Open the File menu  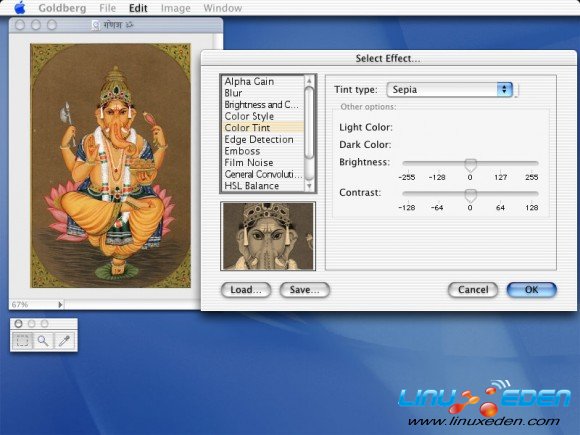107,8
